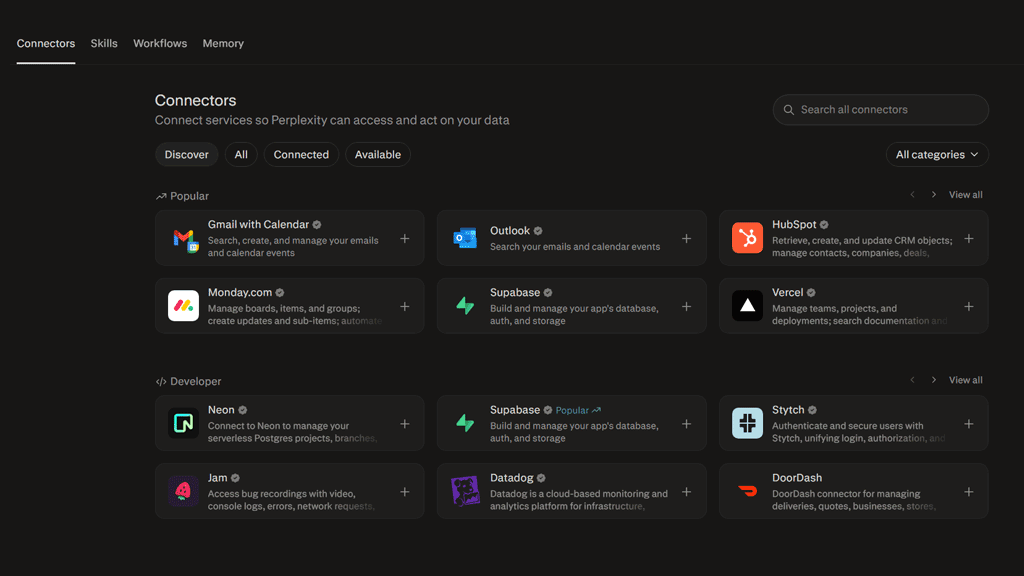Open the Gmail with Calendar connector icon
Screen dimensions: 1024x576
(185, 239)
